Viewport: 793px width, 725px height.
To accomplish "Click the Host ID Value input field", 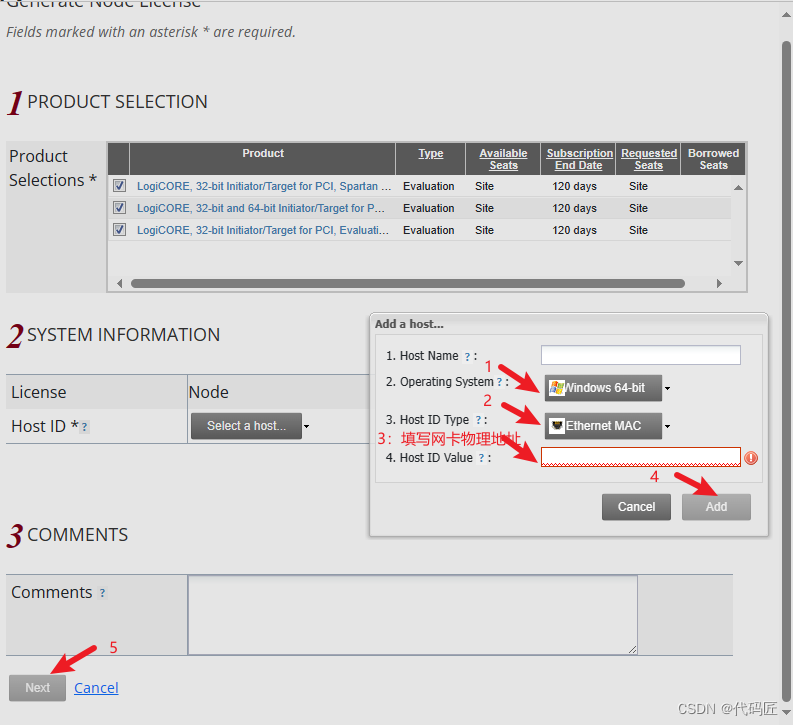I will click(641, 457).
